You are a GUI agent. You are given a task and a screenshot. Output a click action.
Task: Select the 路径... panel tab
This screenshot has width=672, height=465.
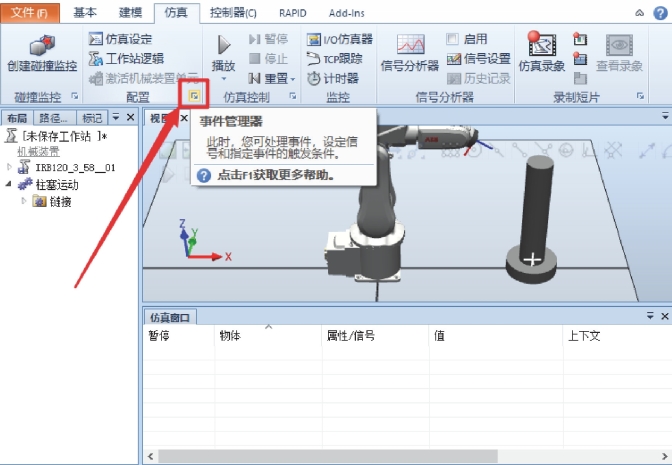[x=54, y=118]
